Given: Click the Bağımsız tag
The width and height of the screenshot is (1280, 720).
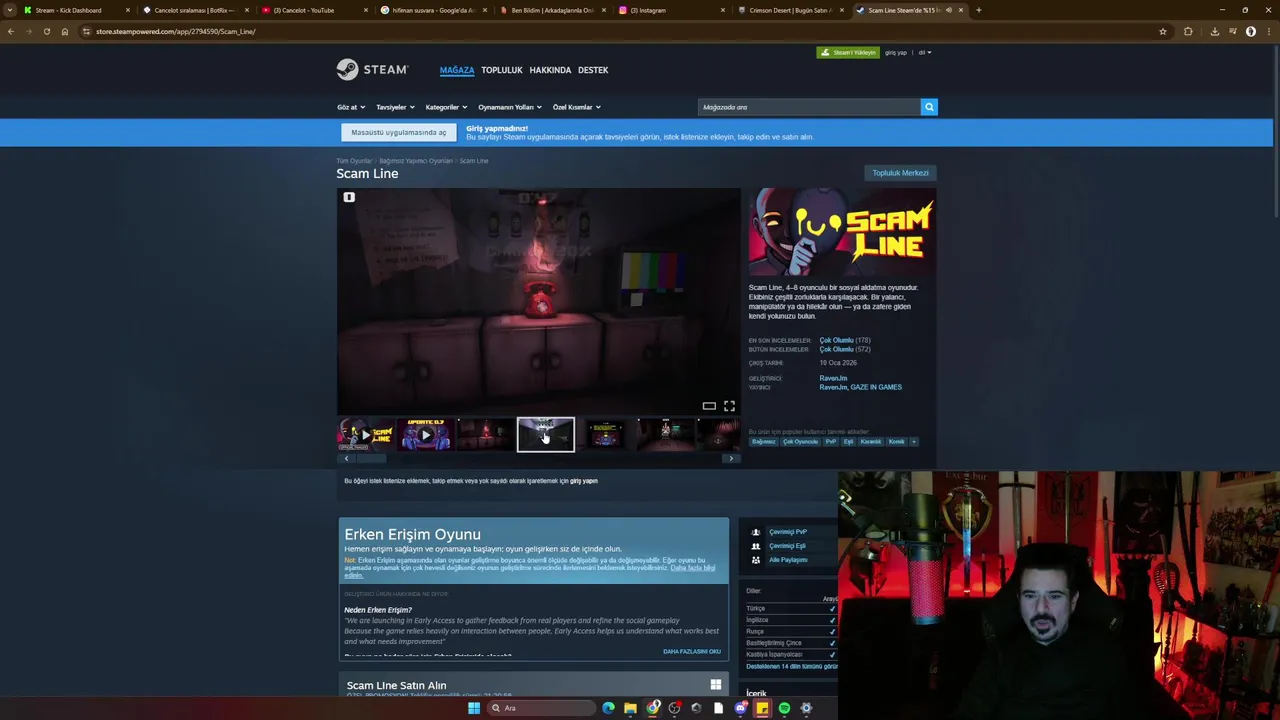Looking at the screenshot, I should point(764,441).
